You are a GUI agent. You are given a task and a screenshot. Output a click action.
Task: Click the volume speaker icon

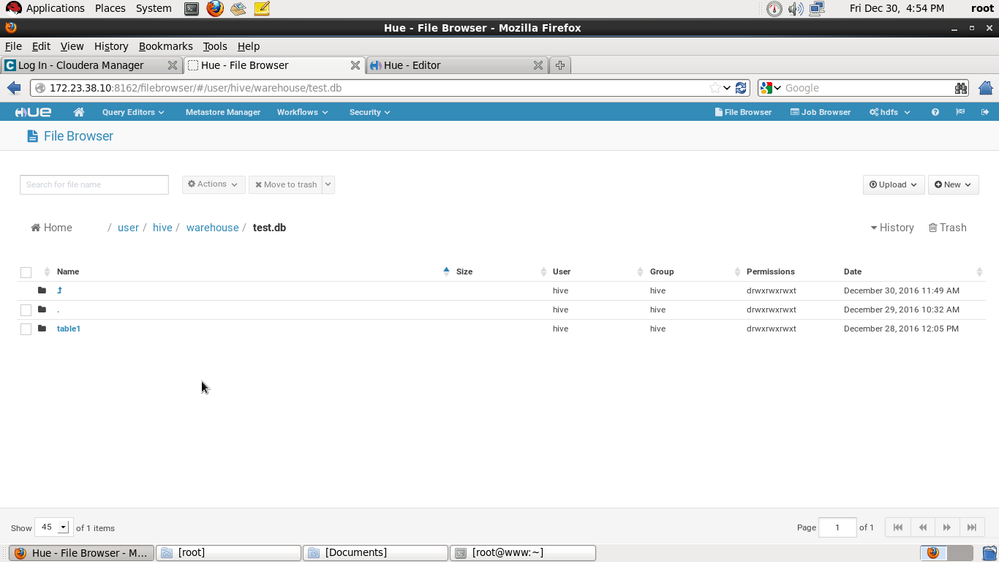(795, 8)
